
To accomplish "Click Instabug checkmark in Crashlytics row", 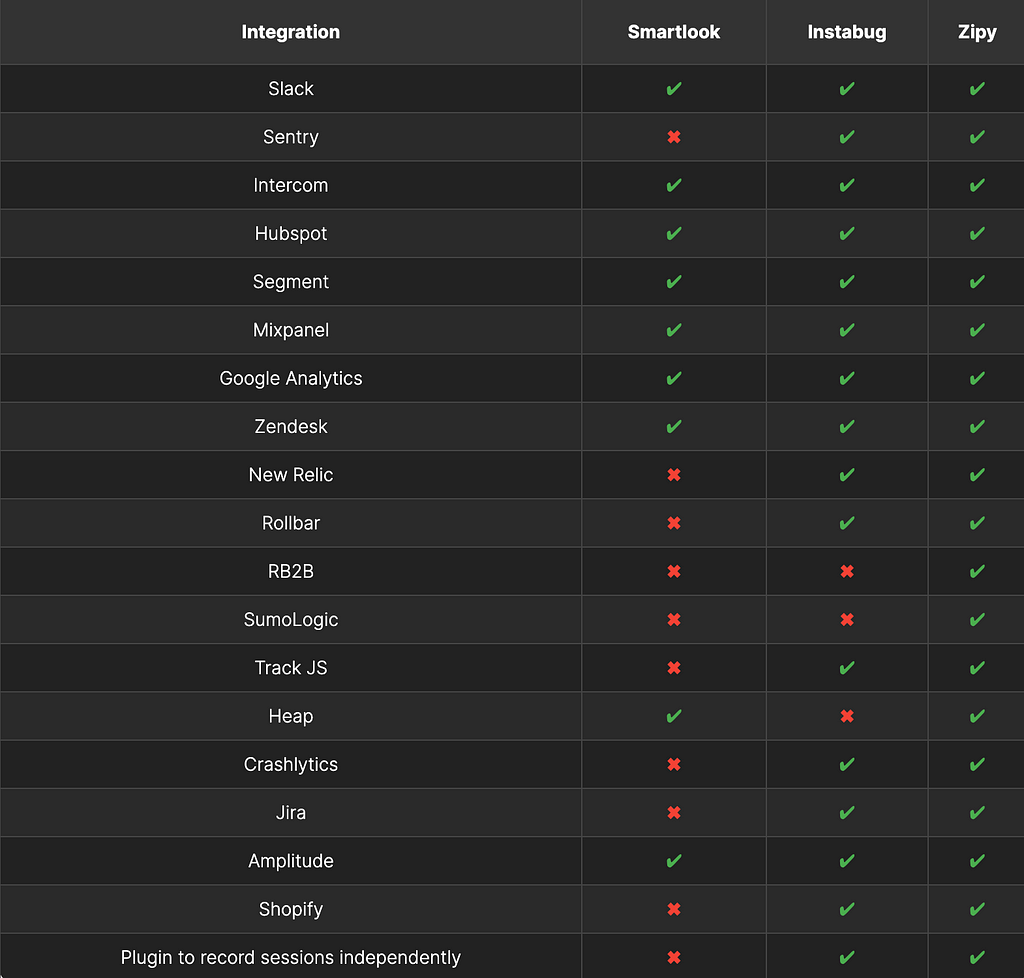I will 846,765.
